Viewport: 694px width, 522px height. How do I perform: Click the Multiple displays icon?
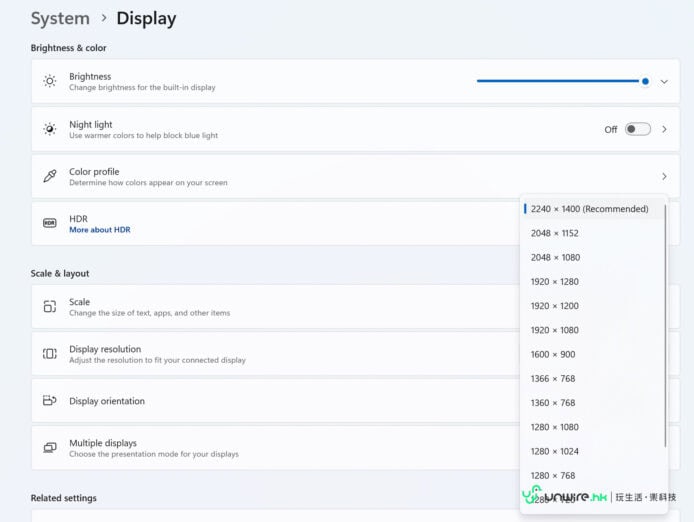tap(50, 448)
